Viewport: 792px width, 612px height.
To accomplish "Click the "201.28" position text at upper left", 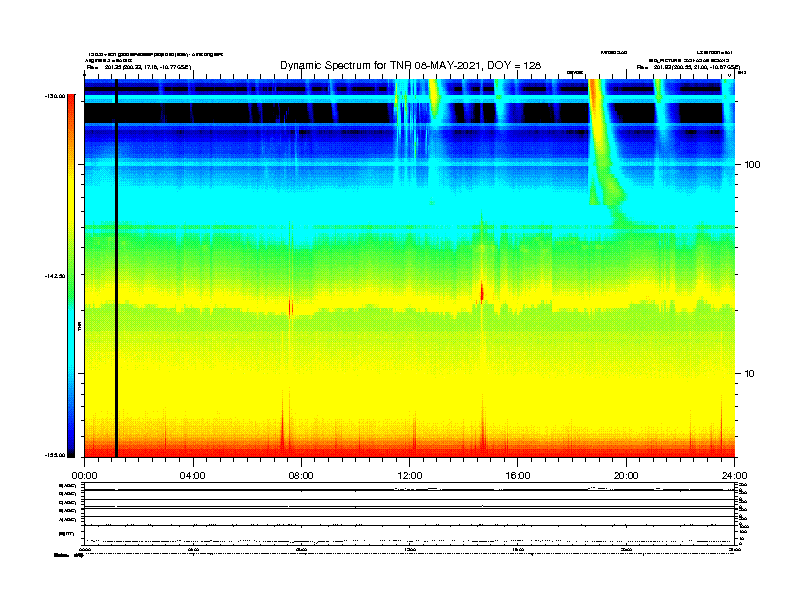I will [111, 67].
